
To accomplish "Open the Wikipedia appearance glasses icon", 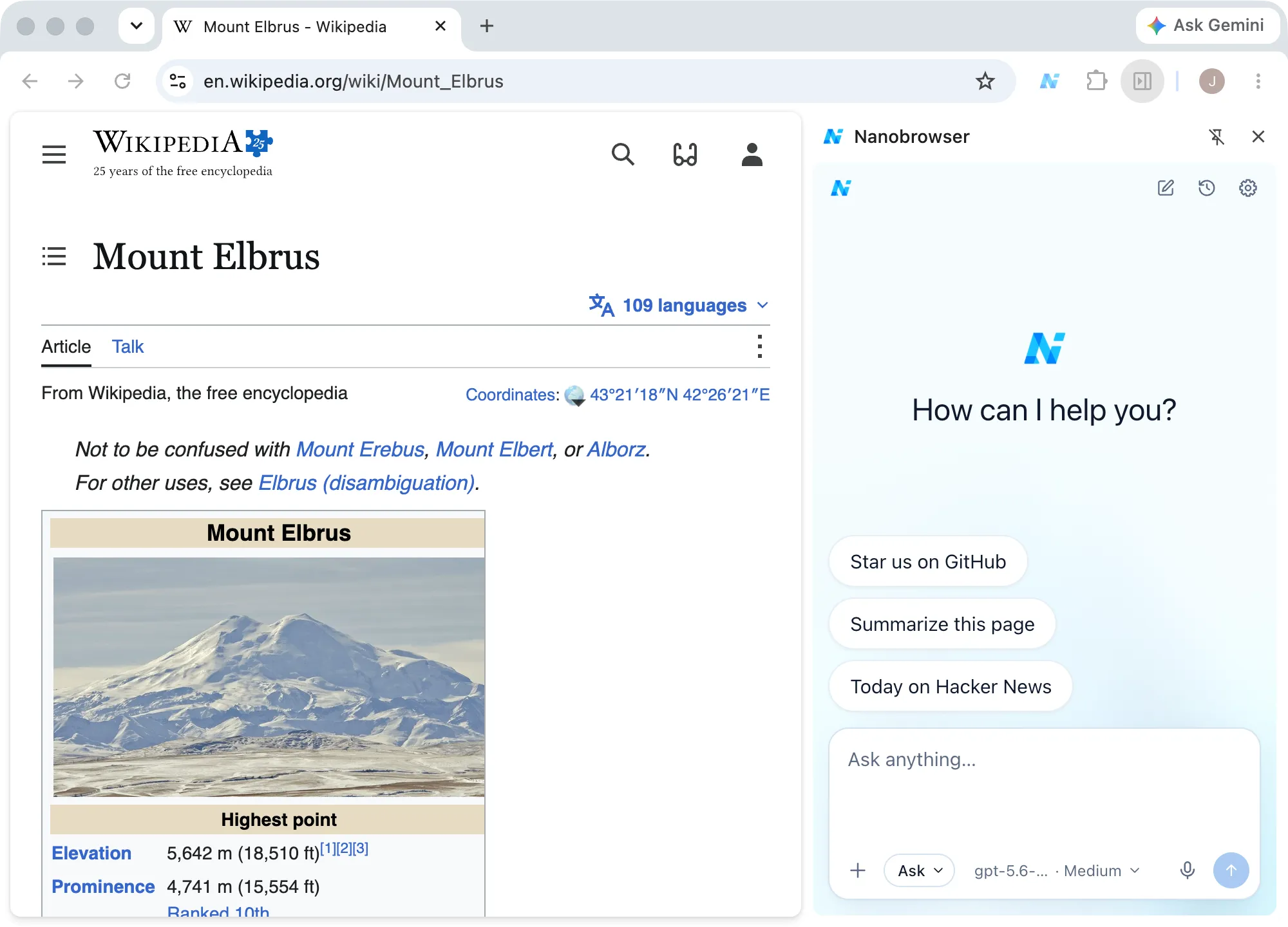I will [685, 154].
